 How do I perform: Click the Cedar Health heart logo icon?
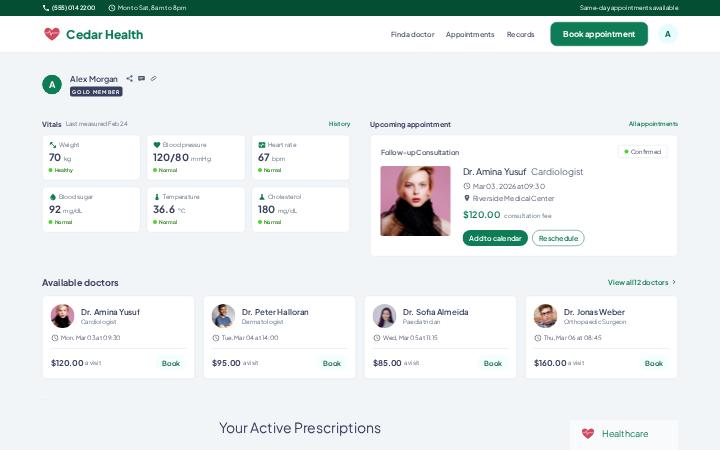click(x=52, y=34)
